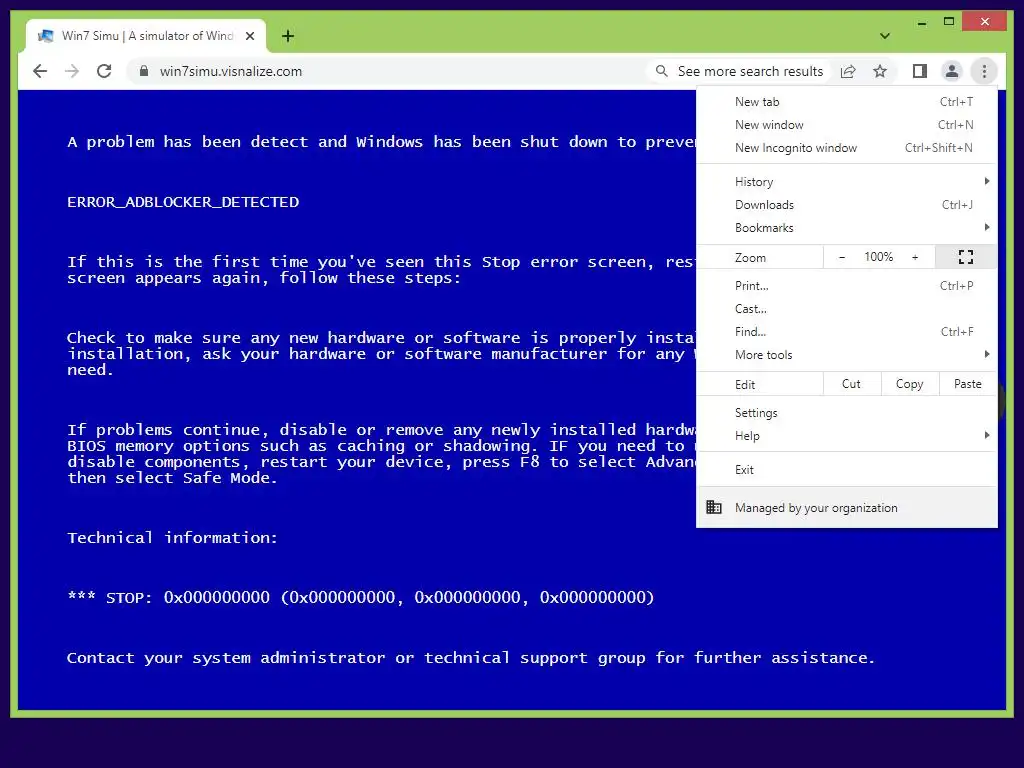Close the three-dot Chrome menu button
The image size is (1024, 768).
984,71
